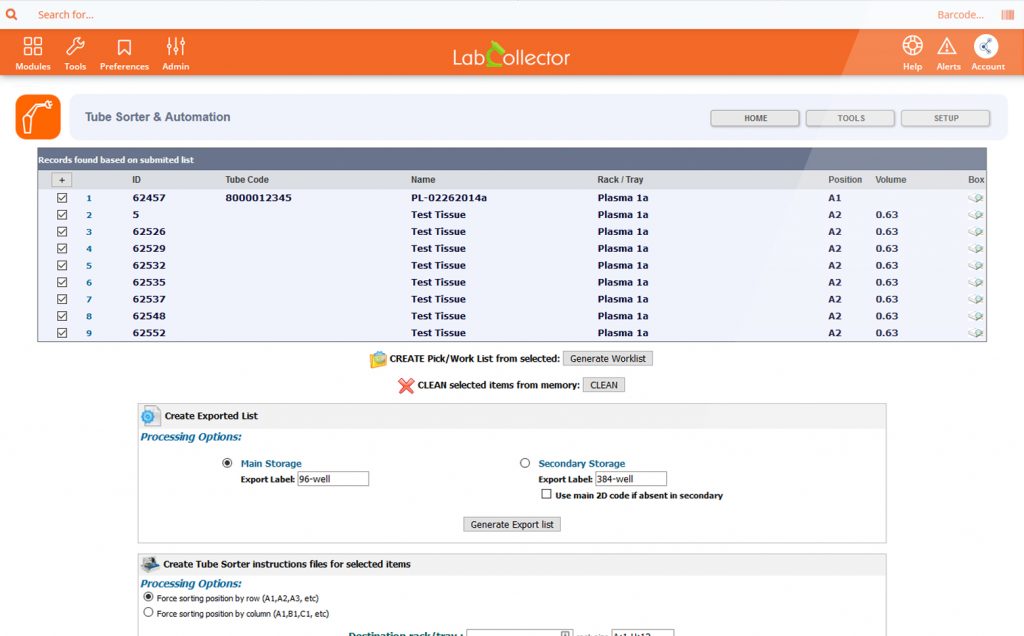Screen dimensions: 1024x636
Task: Open box icon for record 62532
Action: tap(976, 266)
